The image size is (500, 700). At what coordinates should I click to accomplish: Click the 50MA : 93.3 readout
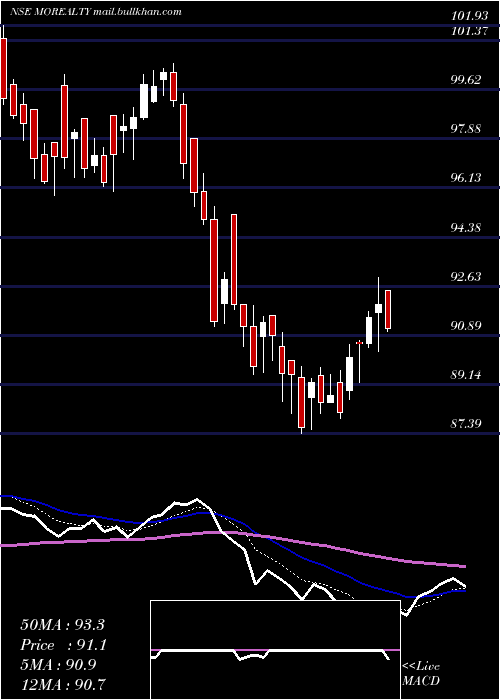62,625
